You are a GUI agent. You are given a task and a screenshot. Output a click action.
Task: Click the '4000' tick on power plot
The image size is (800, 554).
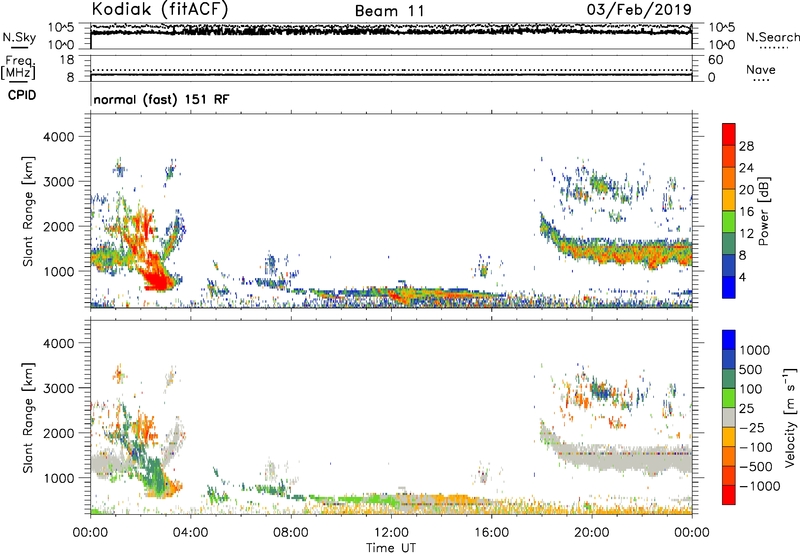[58, 137]
